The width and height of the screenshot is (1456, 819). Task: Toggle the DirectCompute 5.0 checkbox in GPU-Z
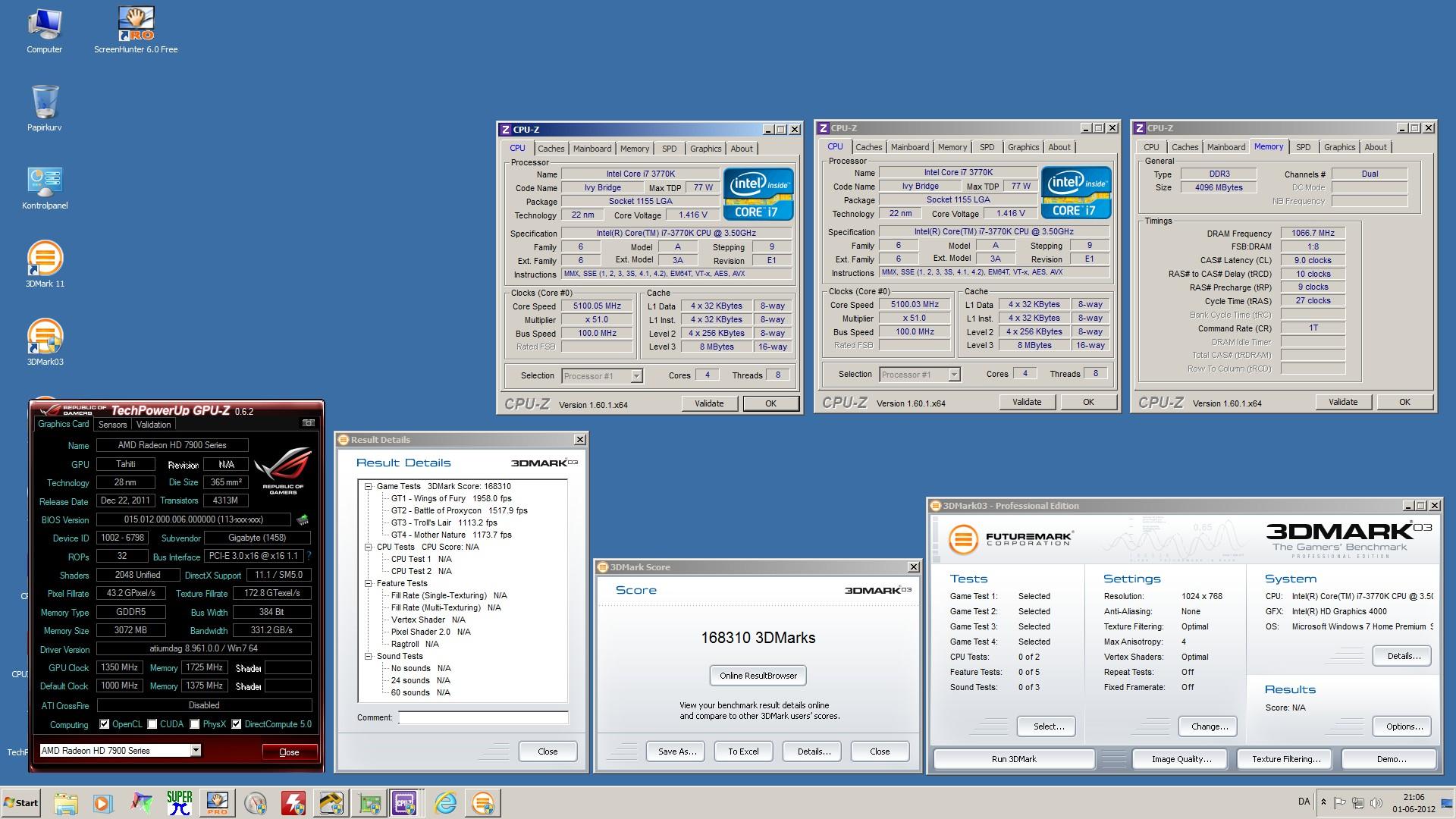pyautogui.click(x=237, y=724)
